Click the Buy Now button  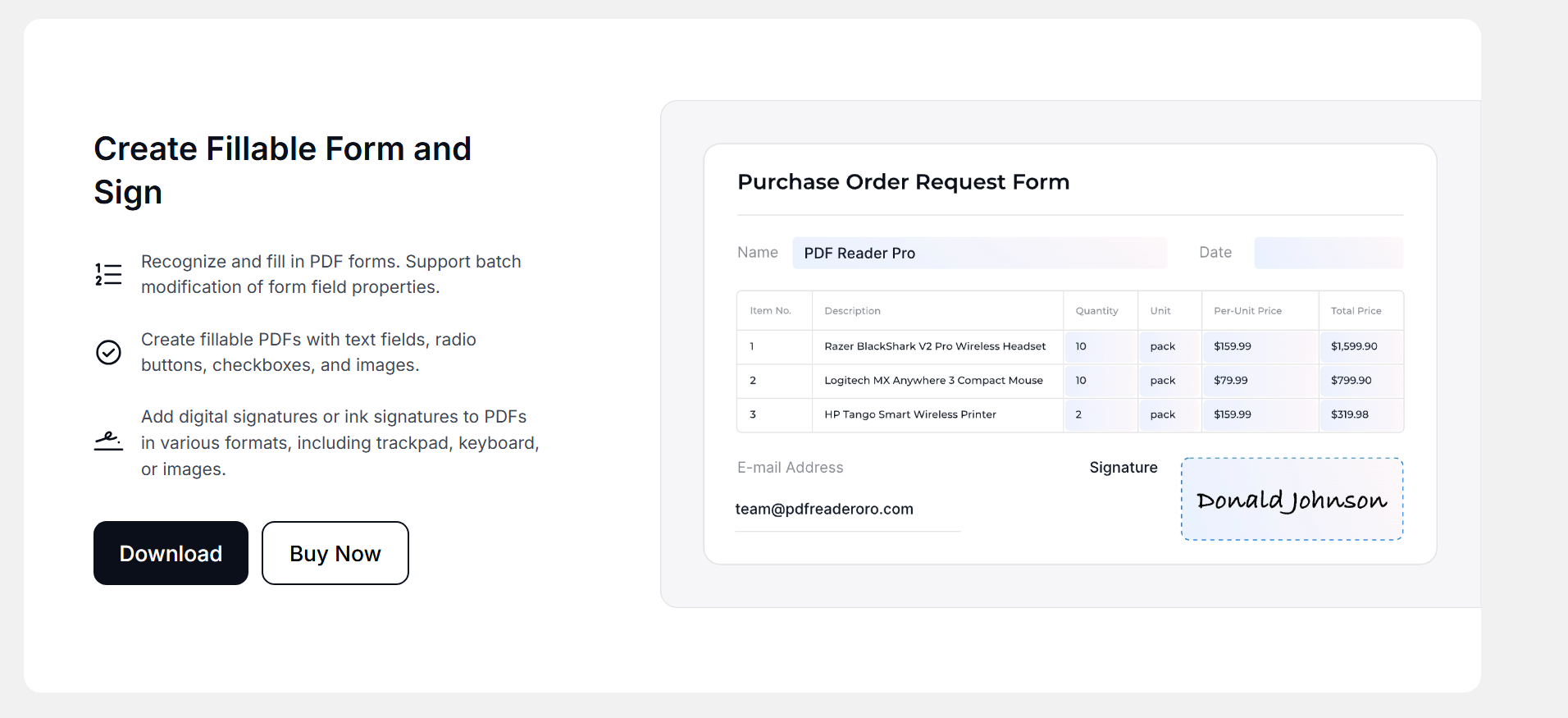335,553
